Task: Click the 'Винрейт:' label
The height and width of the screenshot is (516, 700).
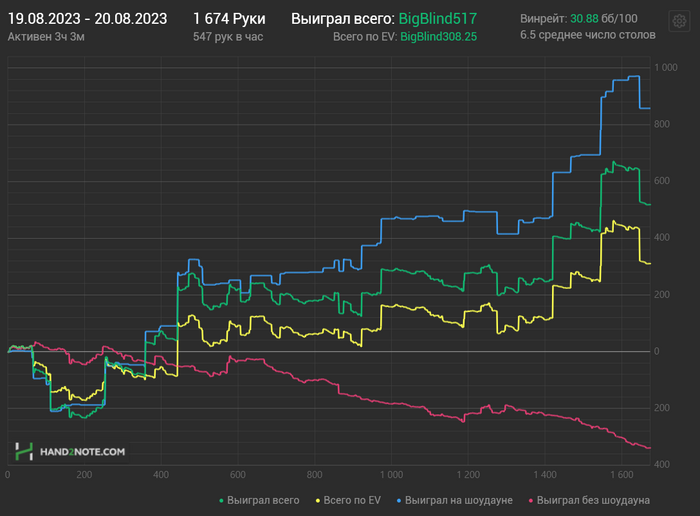Action: (543, 19)
